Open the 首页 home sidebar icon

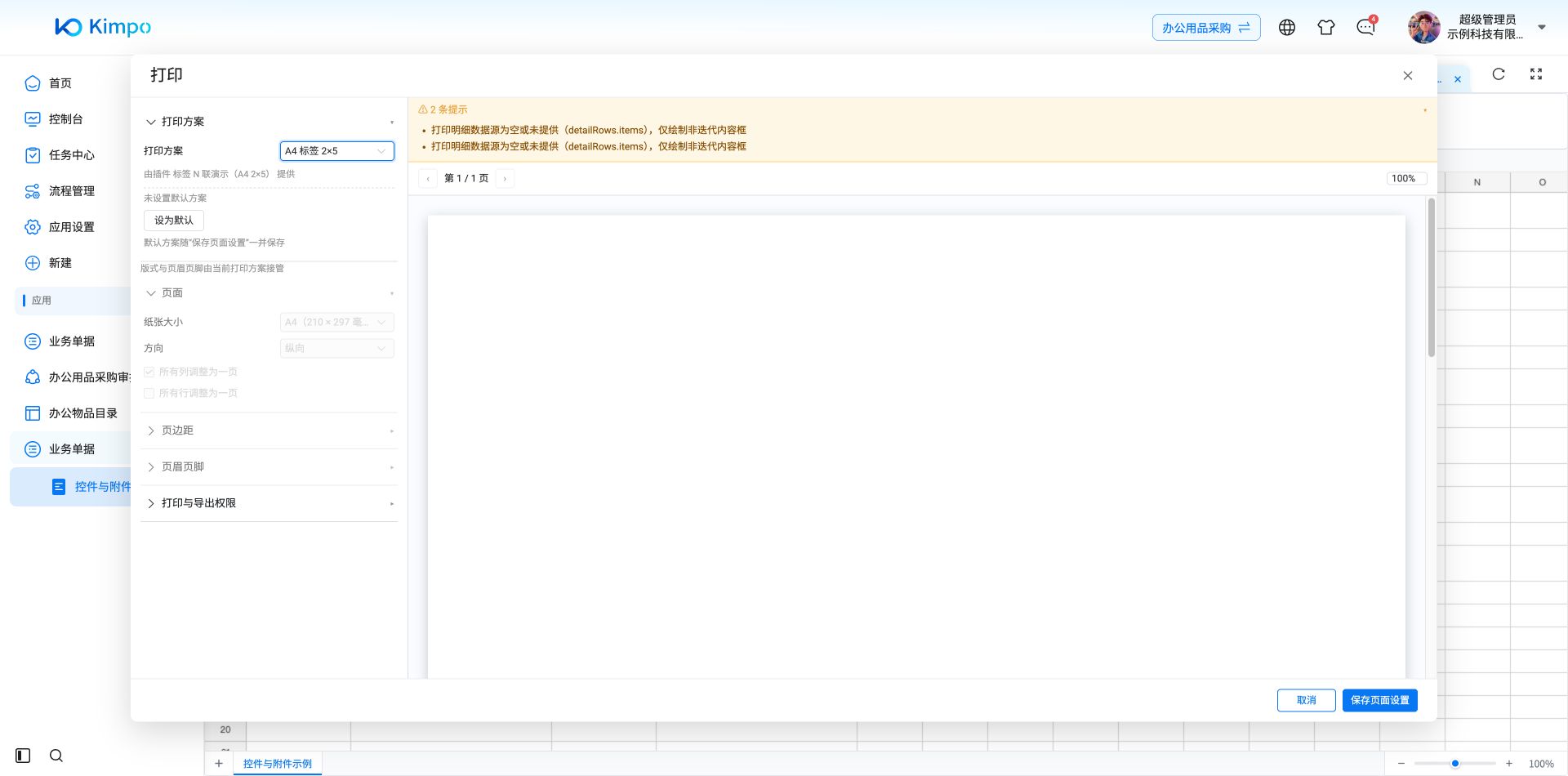pyautogui.click(x=33, y=83)
